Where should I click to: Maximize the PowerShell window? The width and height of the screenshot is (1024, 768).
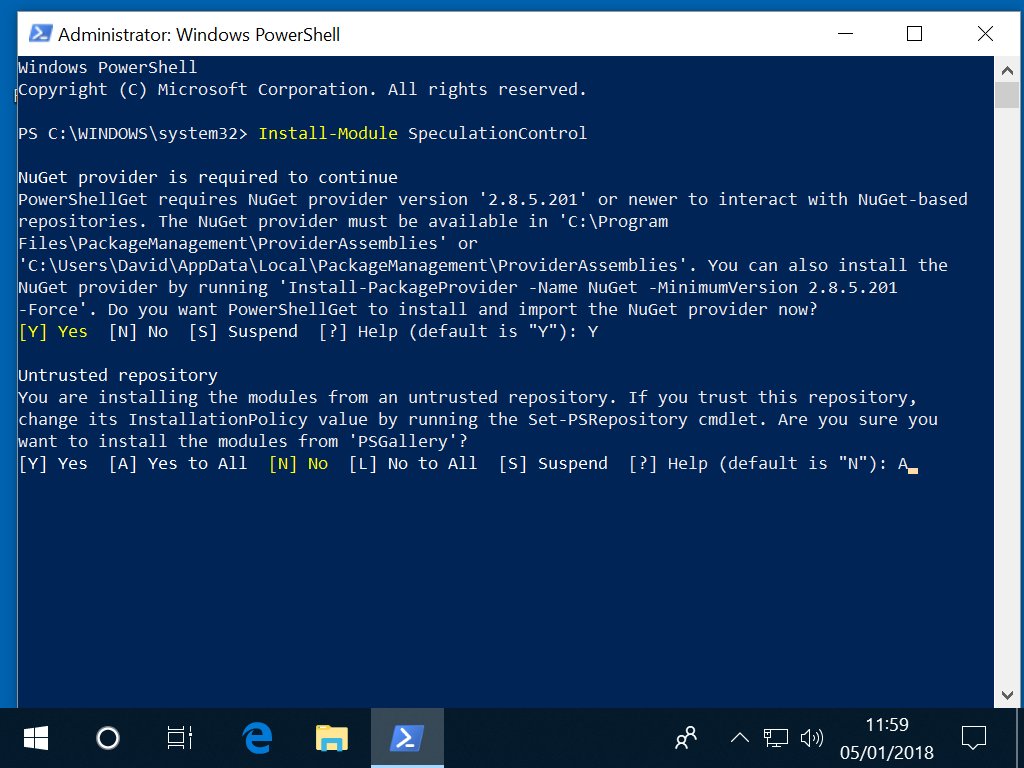point(914,34)
